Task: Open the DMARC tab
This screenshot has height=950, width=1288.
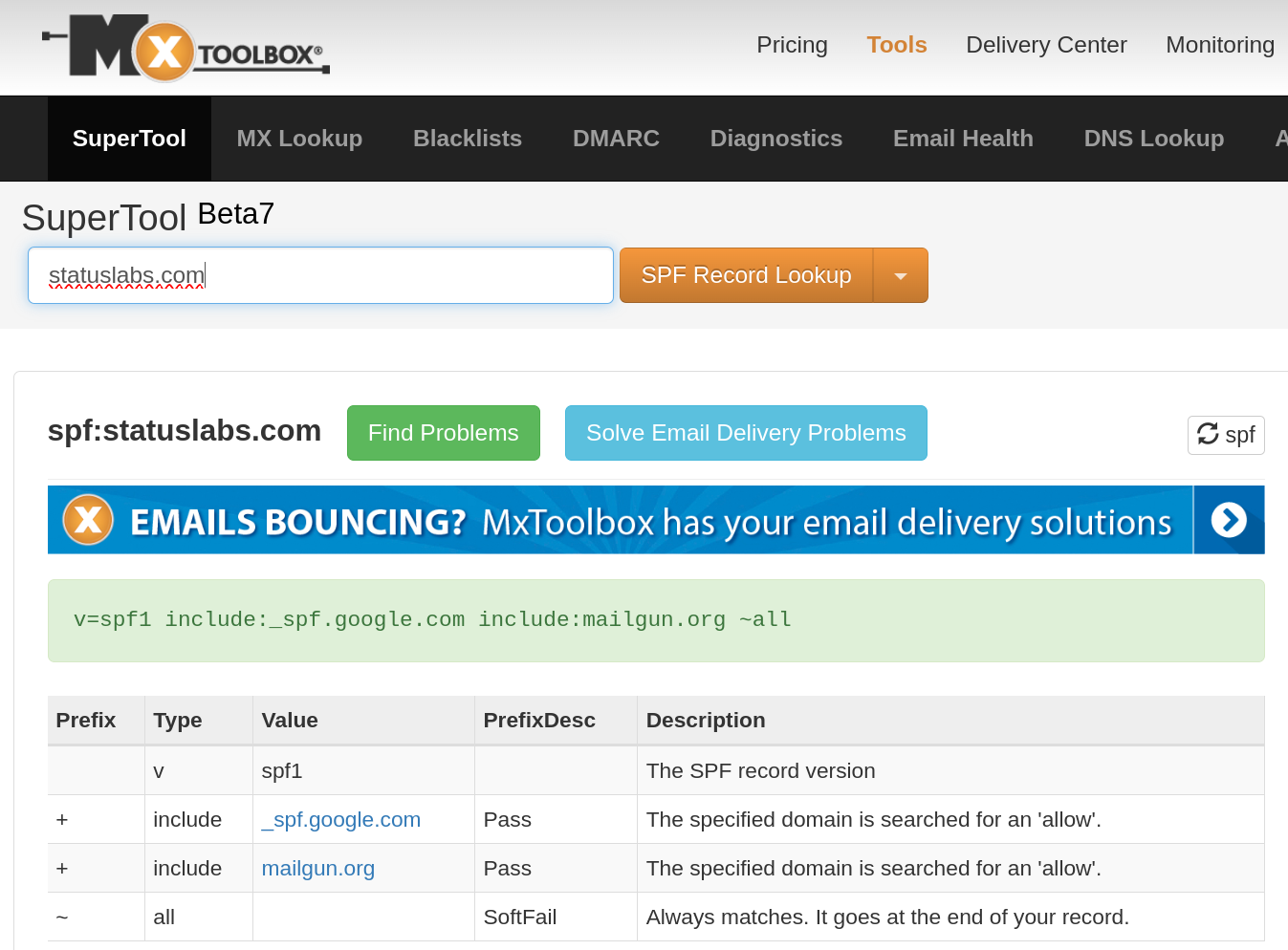Action: pos(616,139)
